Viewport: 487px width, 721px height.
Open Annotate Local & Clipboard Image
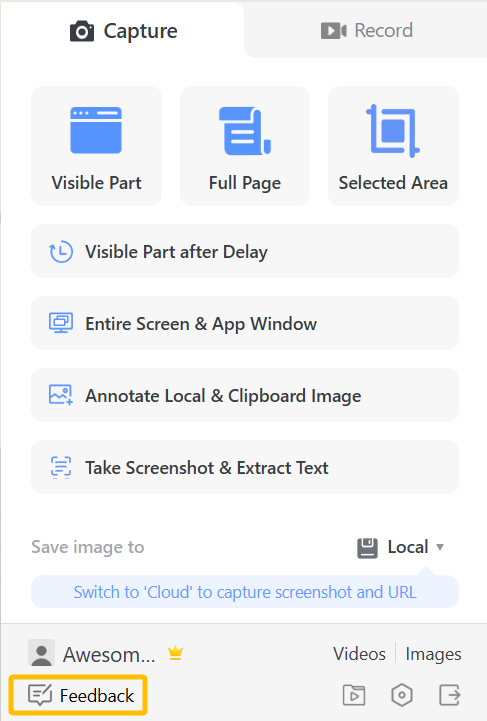(245, 395)
